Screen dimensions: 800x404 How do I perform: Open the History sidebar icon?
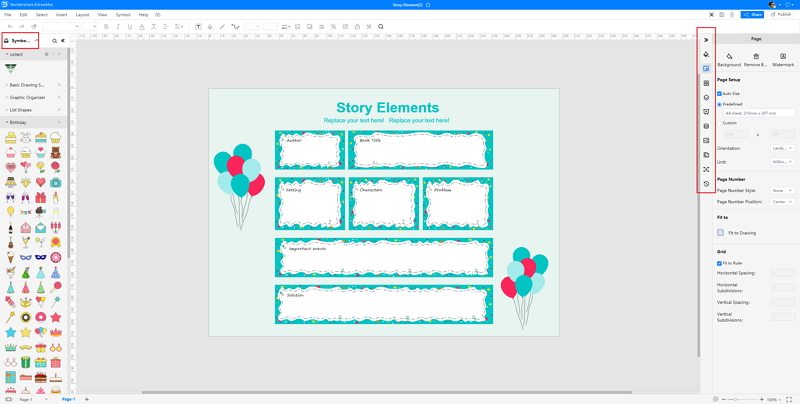tap(706, 184)
